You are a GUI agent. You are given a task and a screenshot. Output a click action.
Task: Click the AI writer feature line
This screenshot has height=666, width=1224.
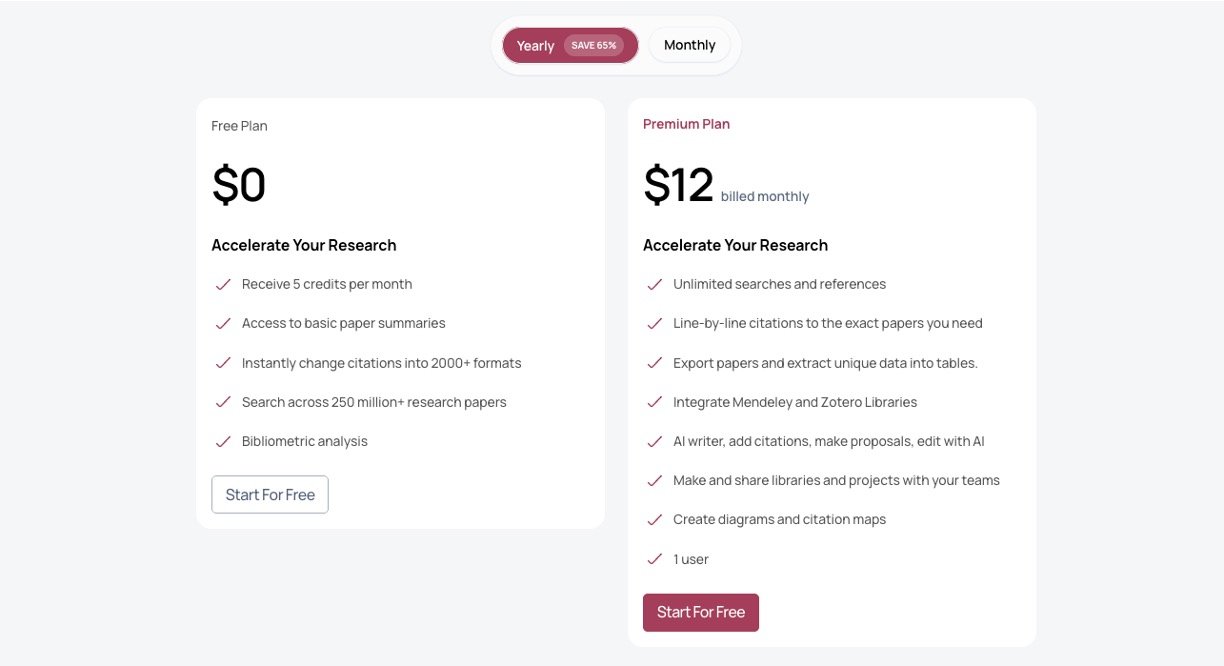[x=828, y=441]
